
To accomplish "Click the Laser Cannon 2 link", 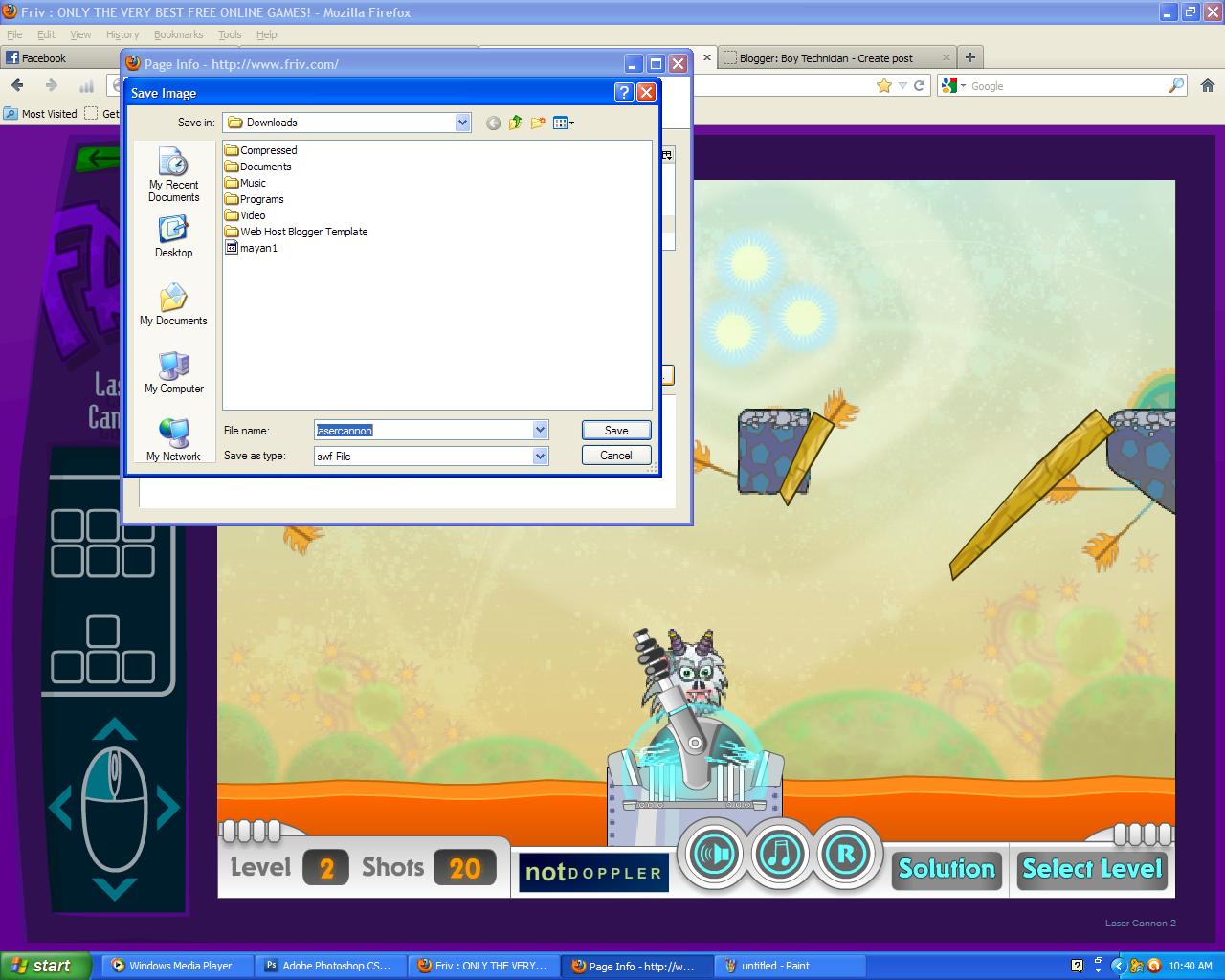I will point(1140,924).
